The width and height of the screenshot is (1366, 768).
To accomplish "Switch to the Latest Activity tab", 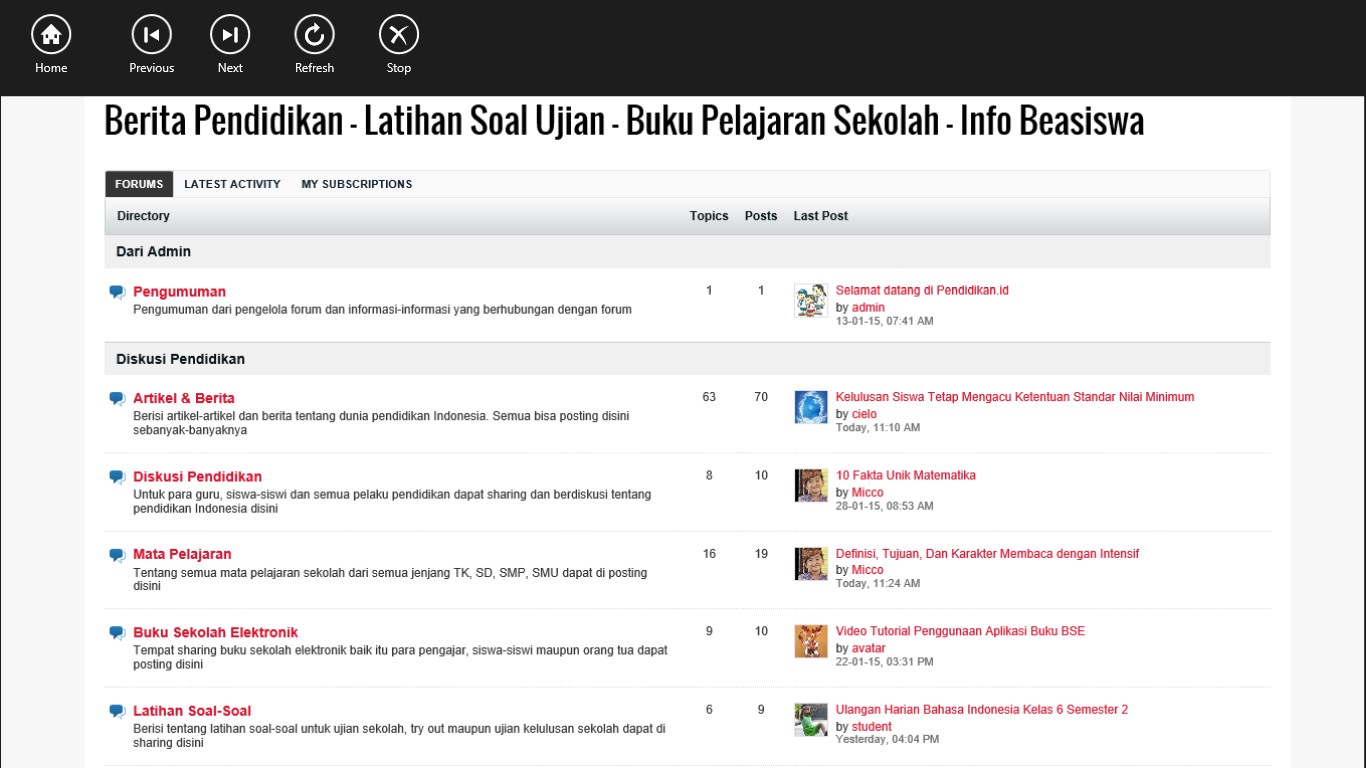I will [232, 184].
